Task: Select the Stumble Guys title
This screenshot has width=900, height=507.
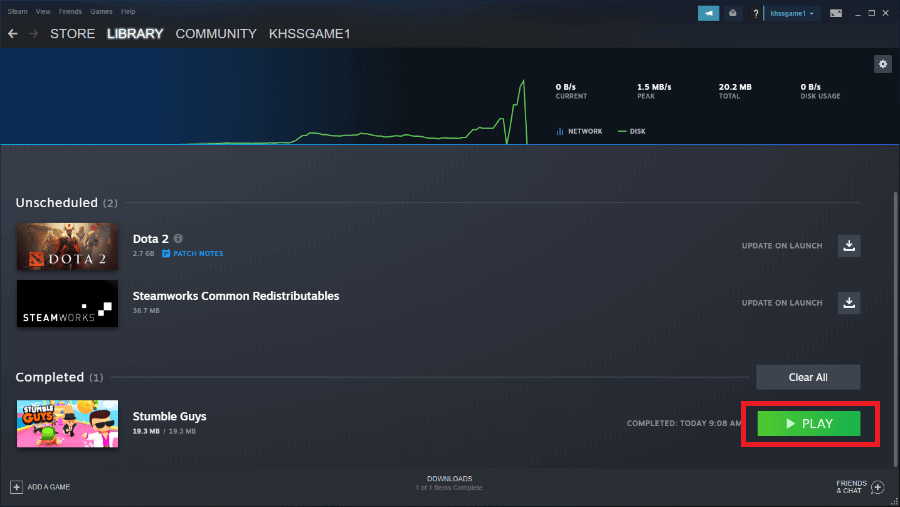Action: (x=169, y=416)
